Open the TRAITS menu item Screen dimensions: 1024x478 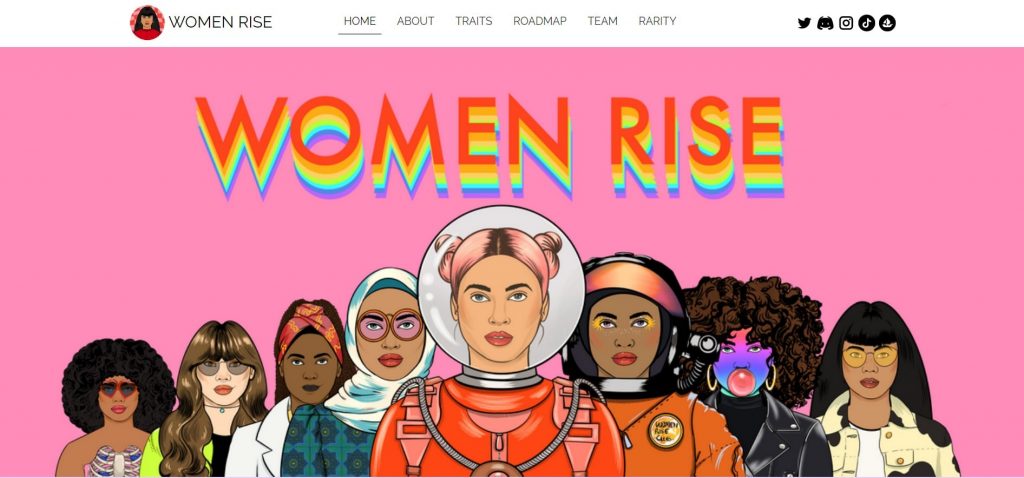click(x=473, y=21)
